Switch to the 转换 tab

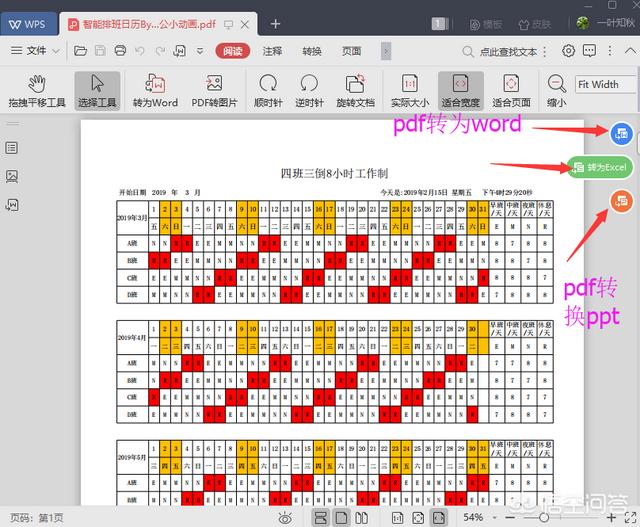click(x=312, y=51)
